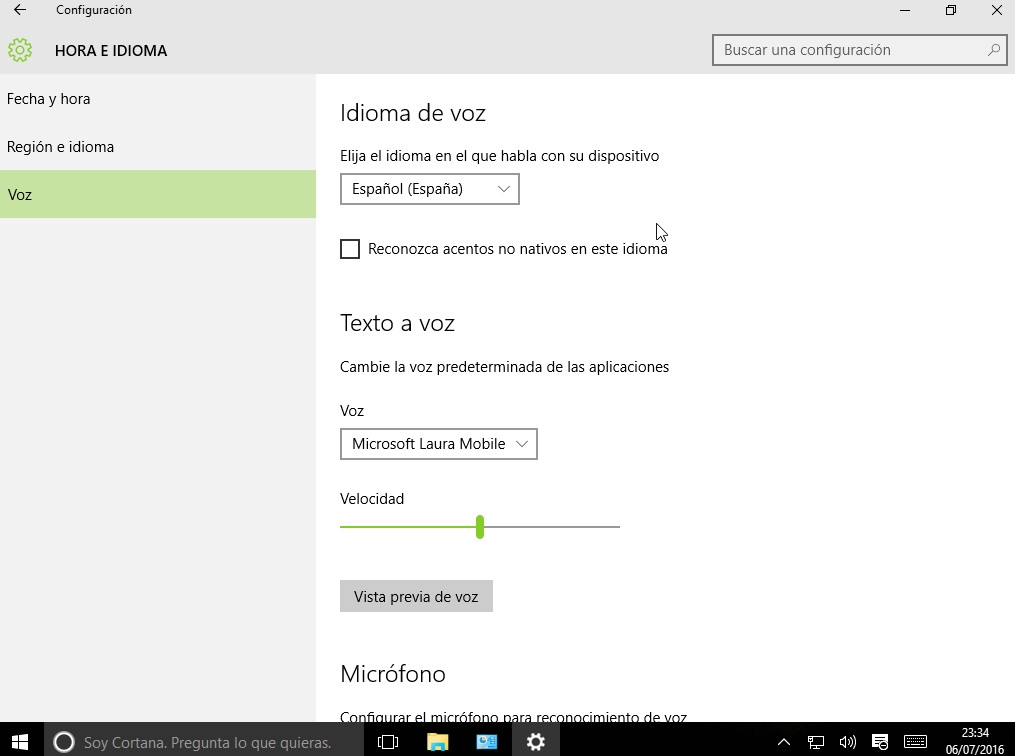Go to the Fecha y hora section
The height and width of the screenshot is (756, 1015).
48,99
